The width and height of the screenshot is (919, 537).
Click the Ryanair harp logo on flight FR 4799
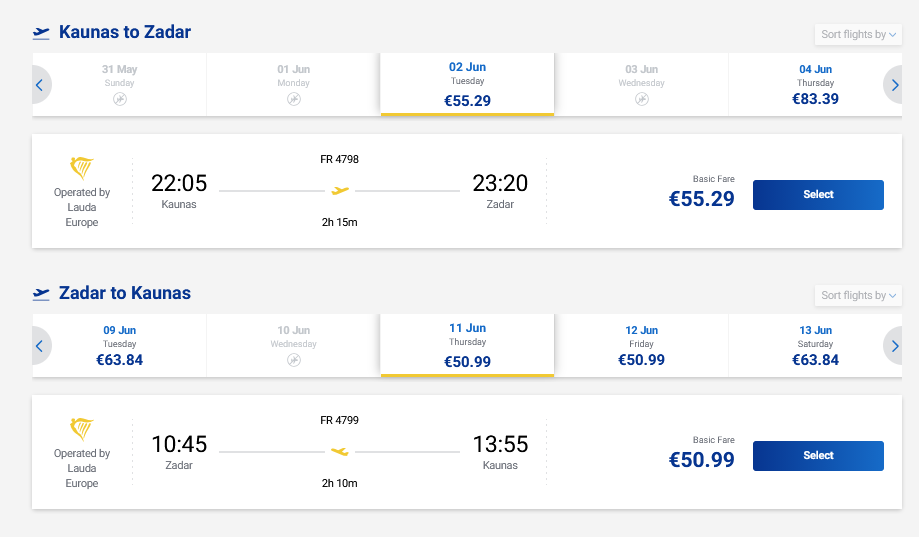[82, 429]
